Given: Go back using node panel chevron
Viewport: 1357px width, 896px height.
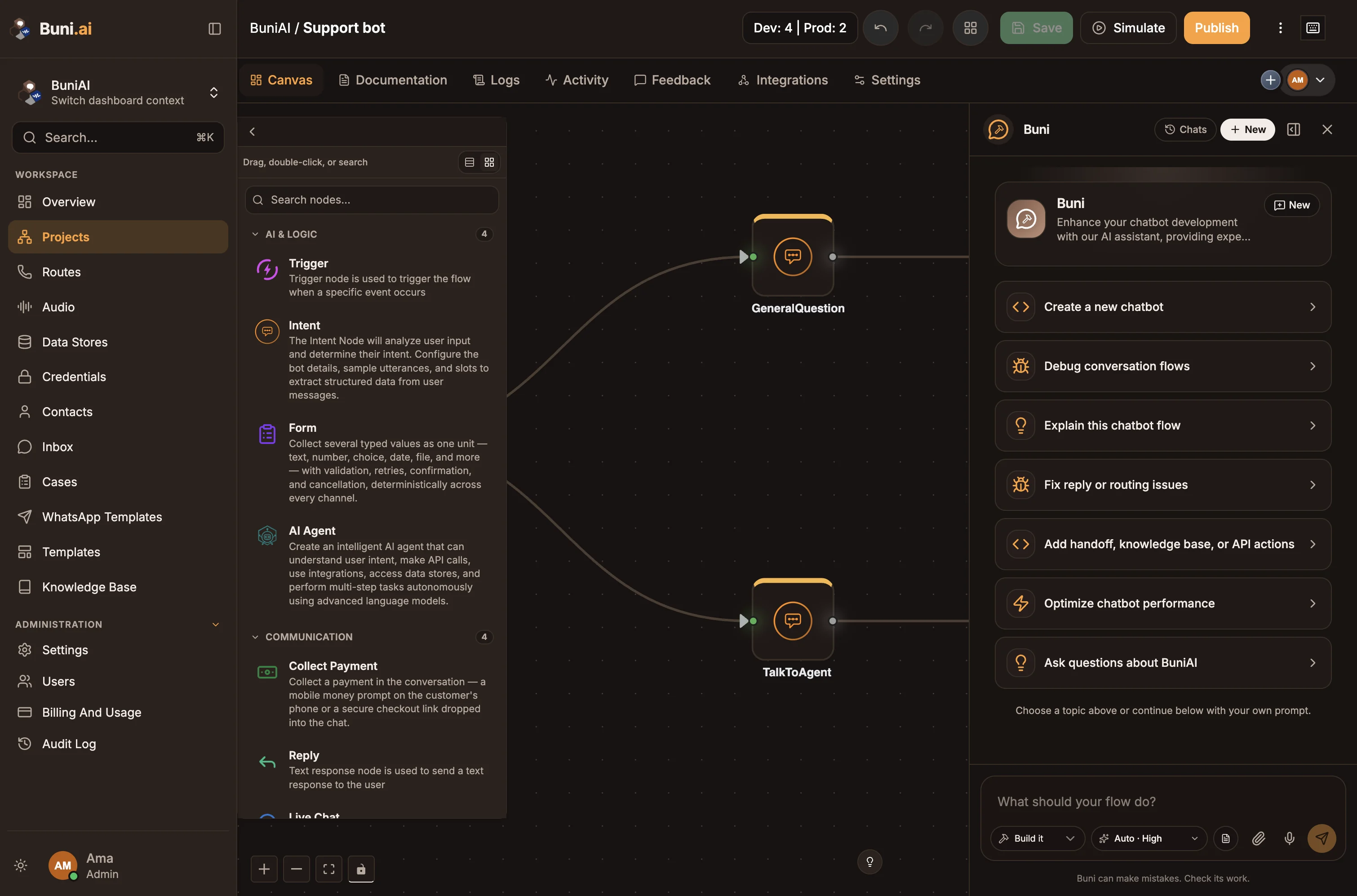Looking at the screenshot, I should click(x=252, y=131).
